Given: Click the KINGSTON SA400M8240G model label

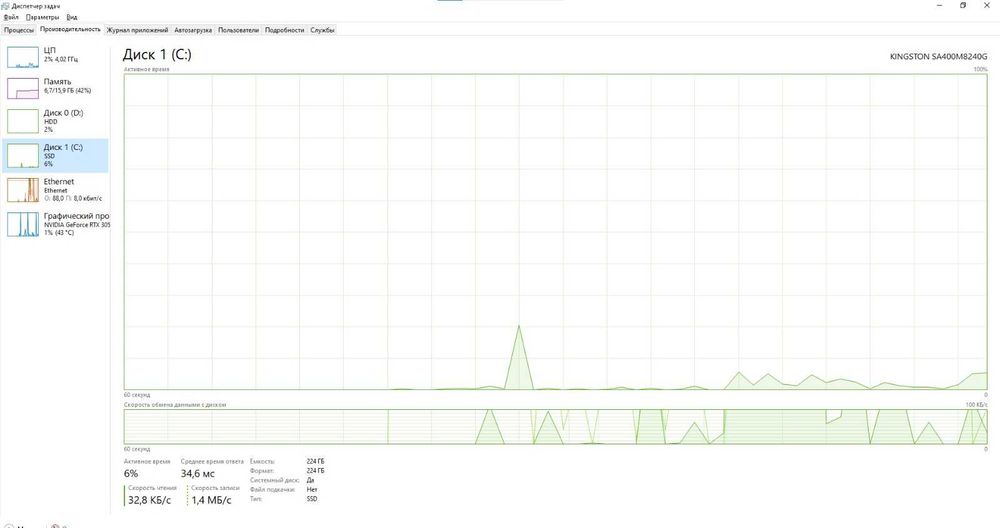Looking at the screenshot, I should point(938,57).
